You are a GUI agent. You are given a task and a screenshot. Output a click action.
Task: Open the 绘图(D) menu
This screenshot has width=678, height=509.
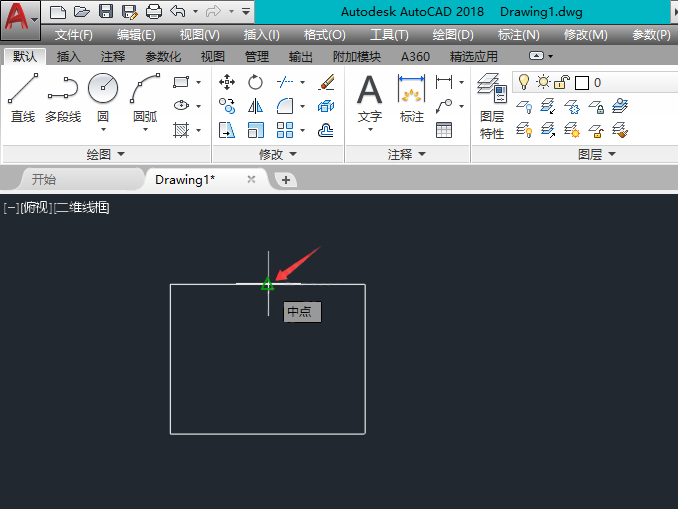pos(453,35)
